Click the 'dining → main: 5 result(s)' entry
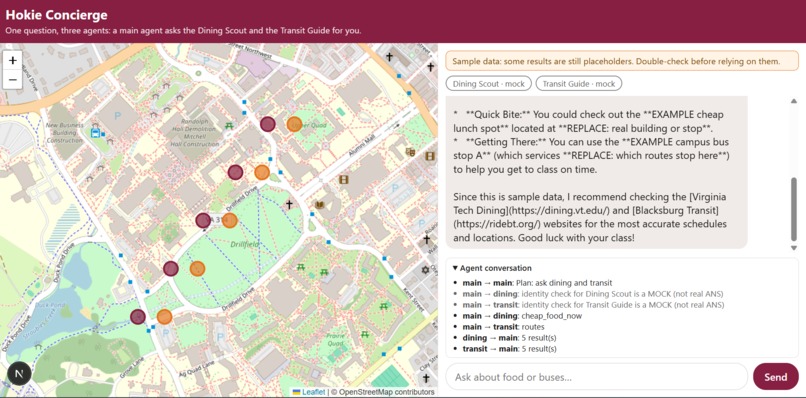806x398 pixels. 509,338
